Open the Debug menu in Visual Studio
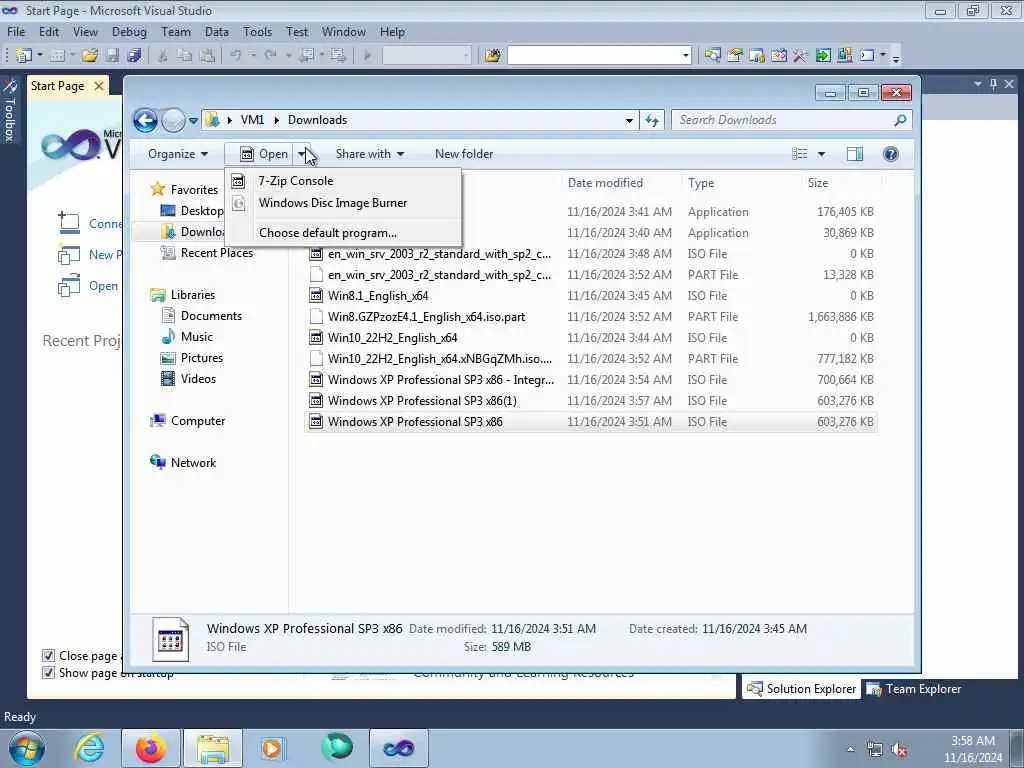 129,32
